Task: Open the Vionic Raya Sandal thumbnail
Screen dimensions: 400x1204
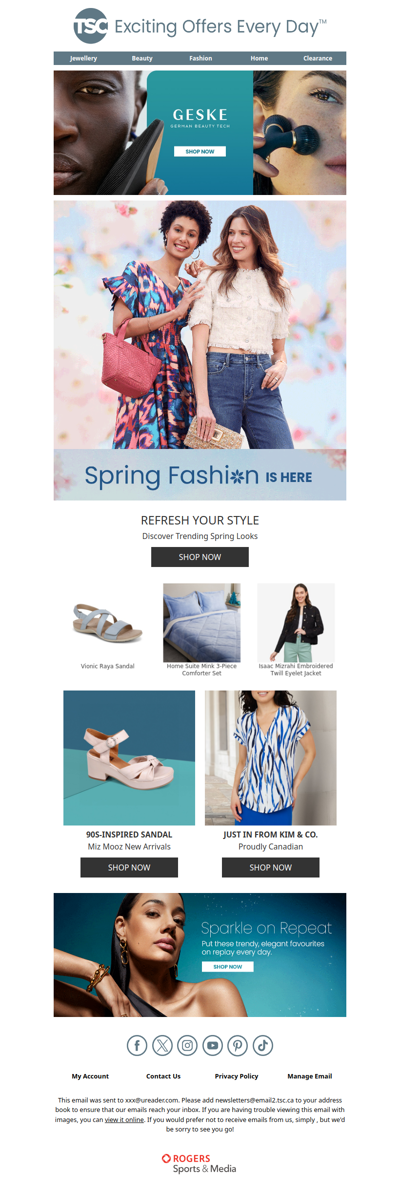Action: (x=108, y=622)
